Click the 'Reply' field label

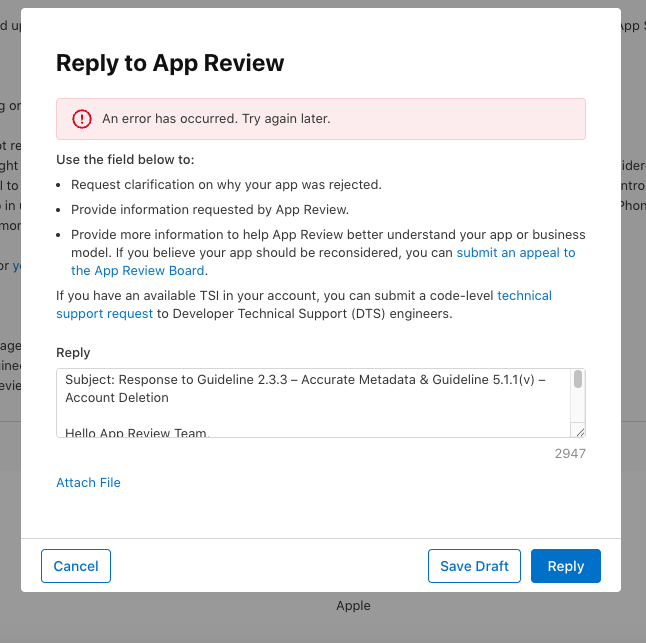tap(73, 352)
